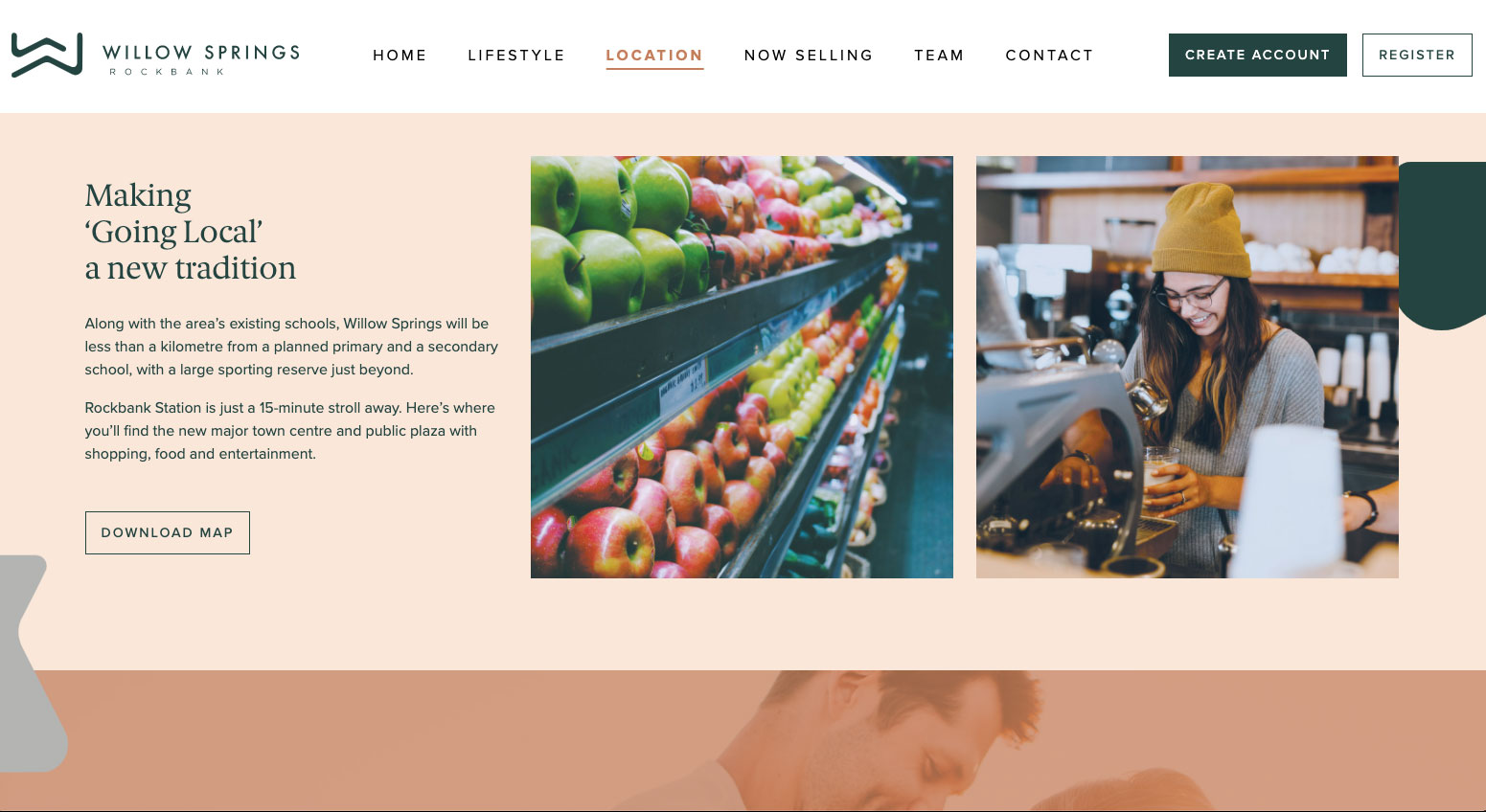Image resolution: width=1486 pixels, height=812 pixels.
Task: Open the Contact page
Action: pyautogui.click(x=1049, y=56)
